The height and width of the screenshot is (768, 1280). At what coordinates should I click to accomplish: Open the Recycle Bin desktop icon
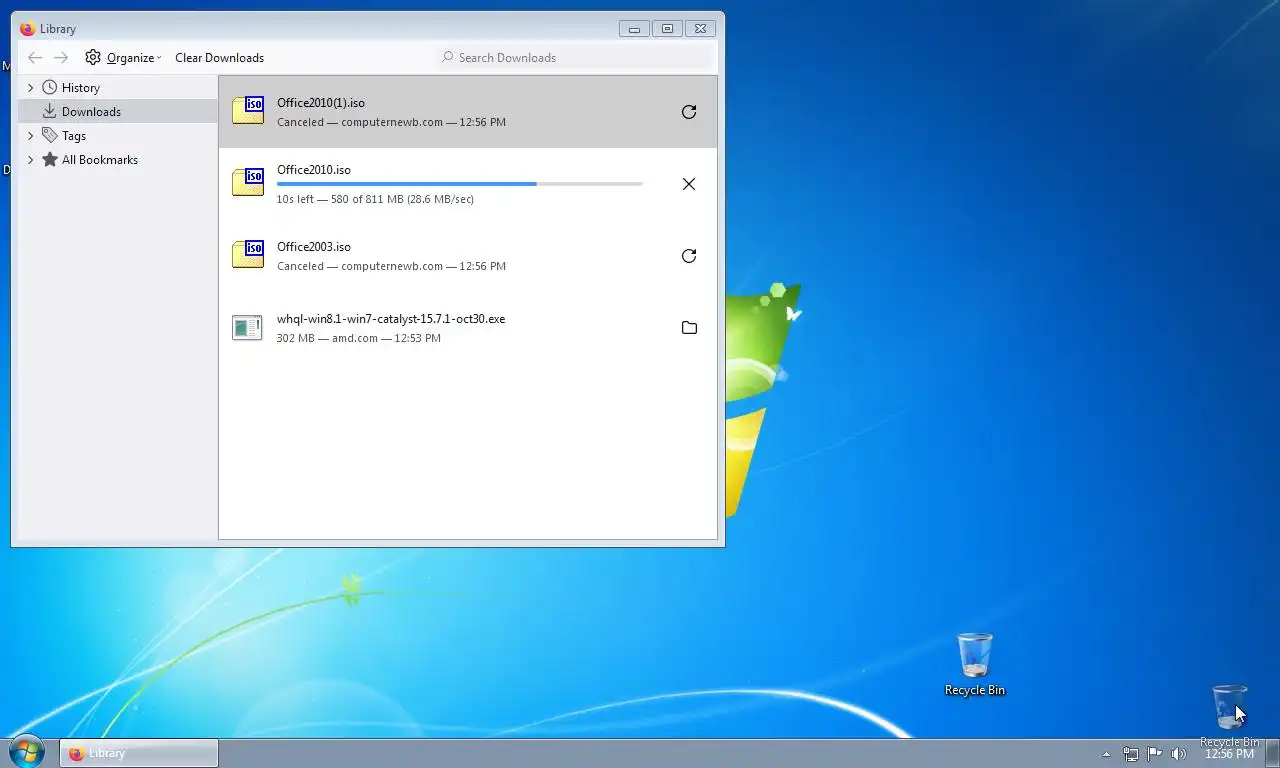pos(975,665)
